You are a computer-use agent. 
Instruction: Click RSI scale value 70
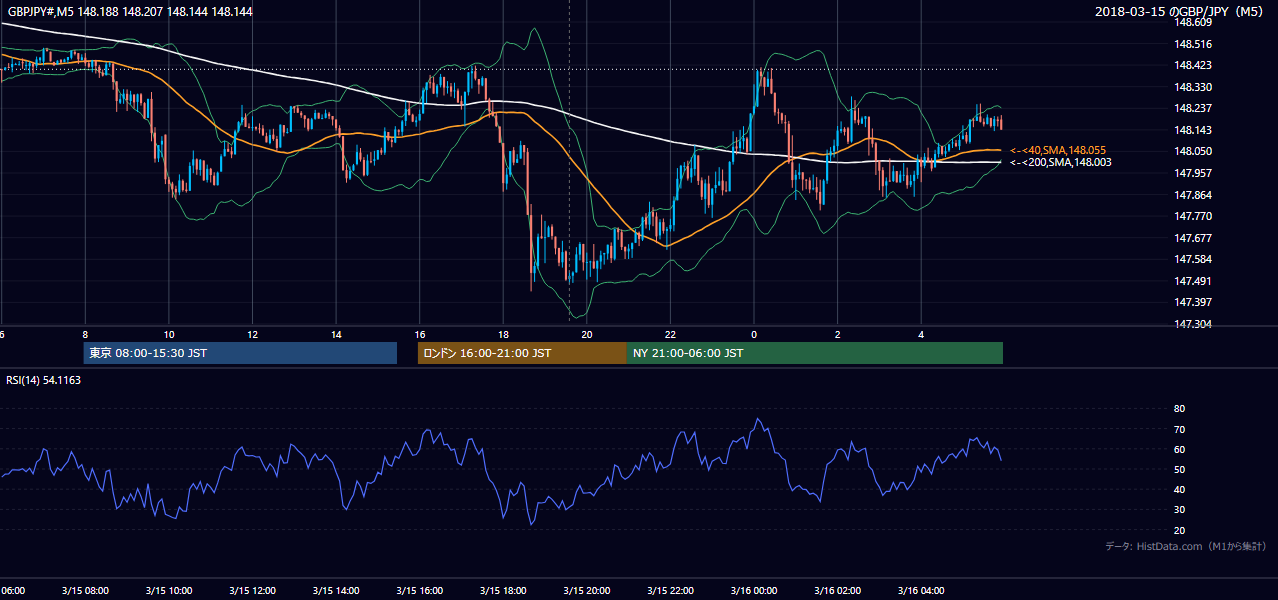coord(1179,430)
